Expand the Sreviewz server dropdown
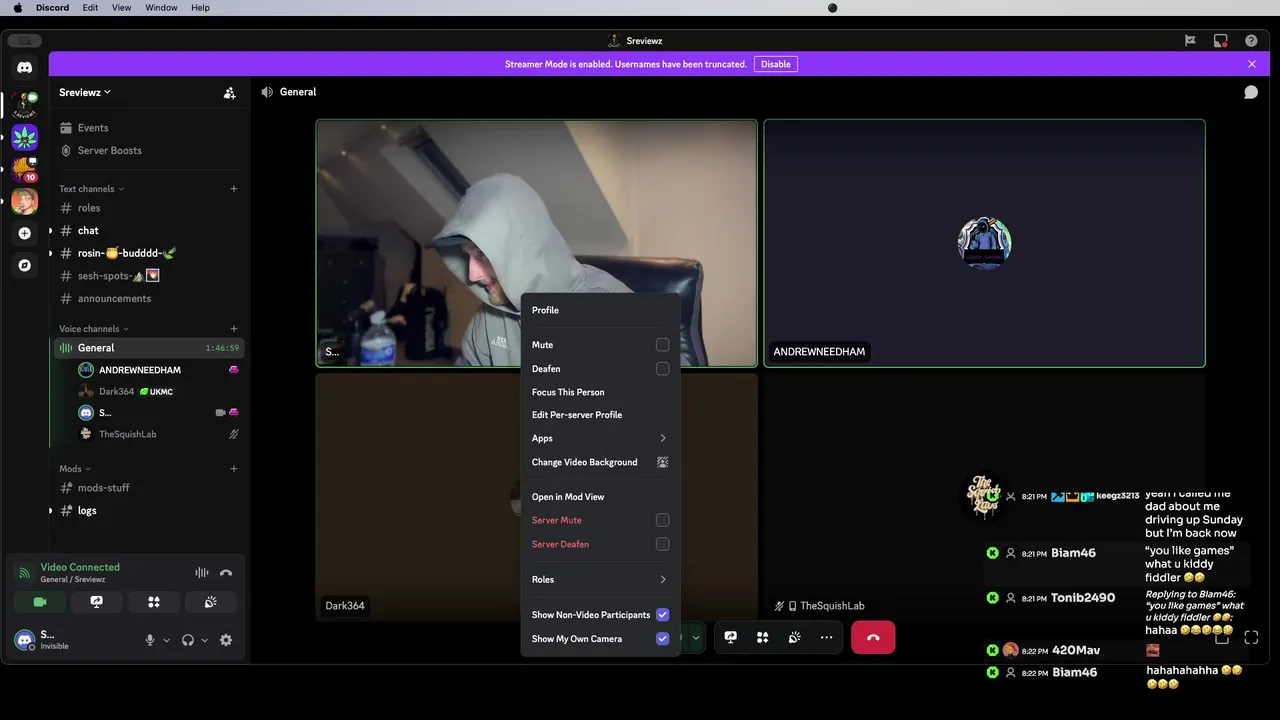This screenshot has height=720, width=1280. [85, 92]
